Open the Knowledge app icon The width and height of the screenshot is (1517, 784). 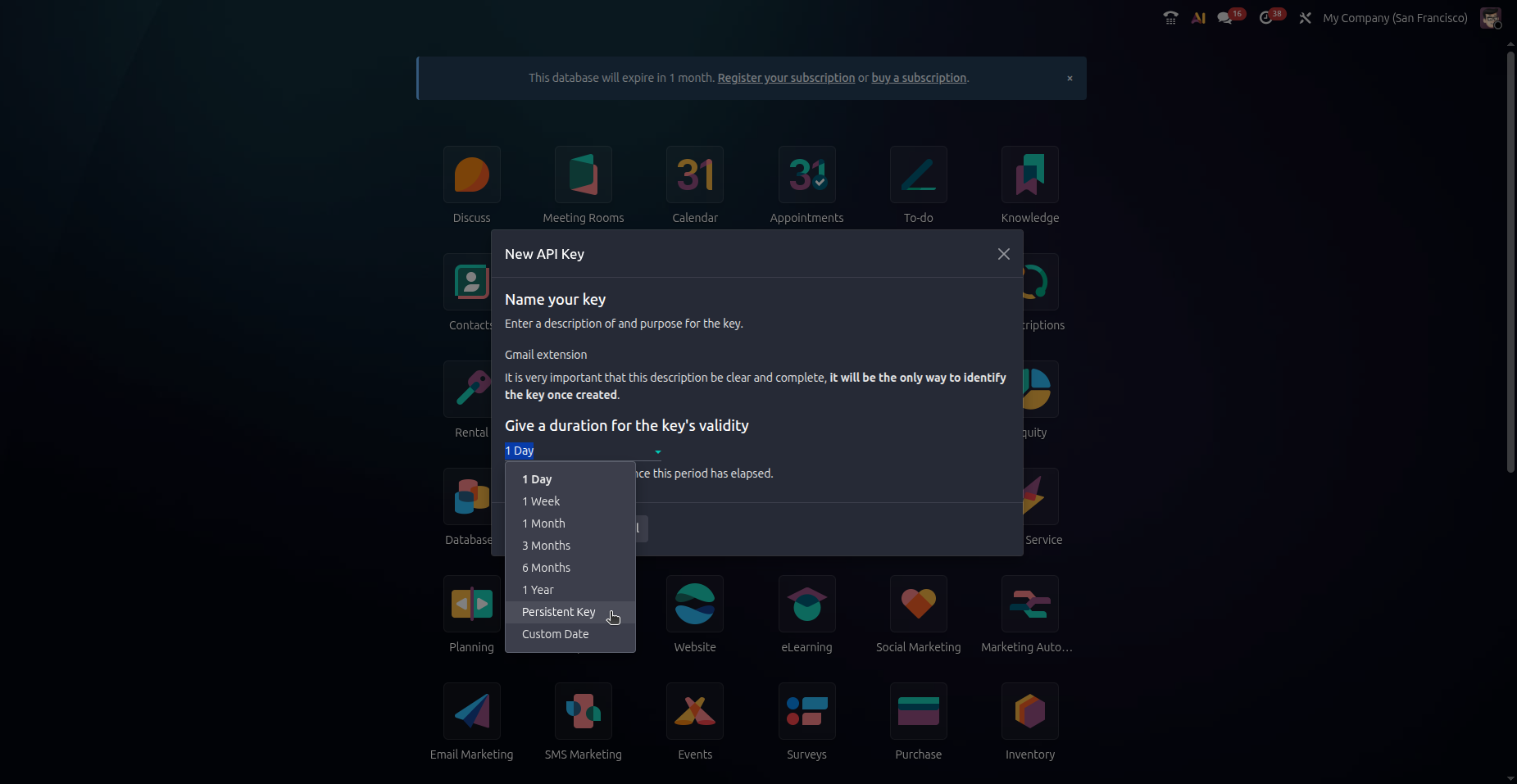click(x=1029, y=175)
